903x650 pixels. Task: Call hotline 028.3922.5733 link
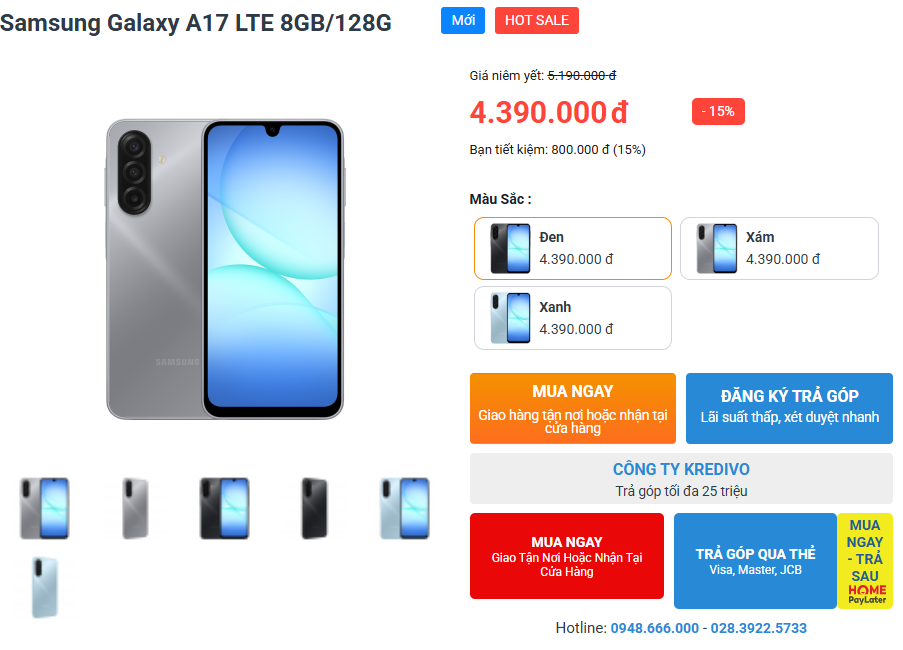point(758,628)
